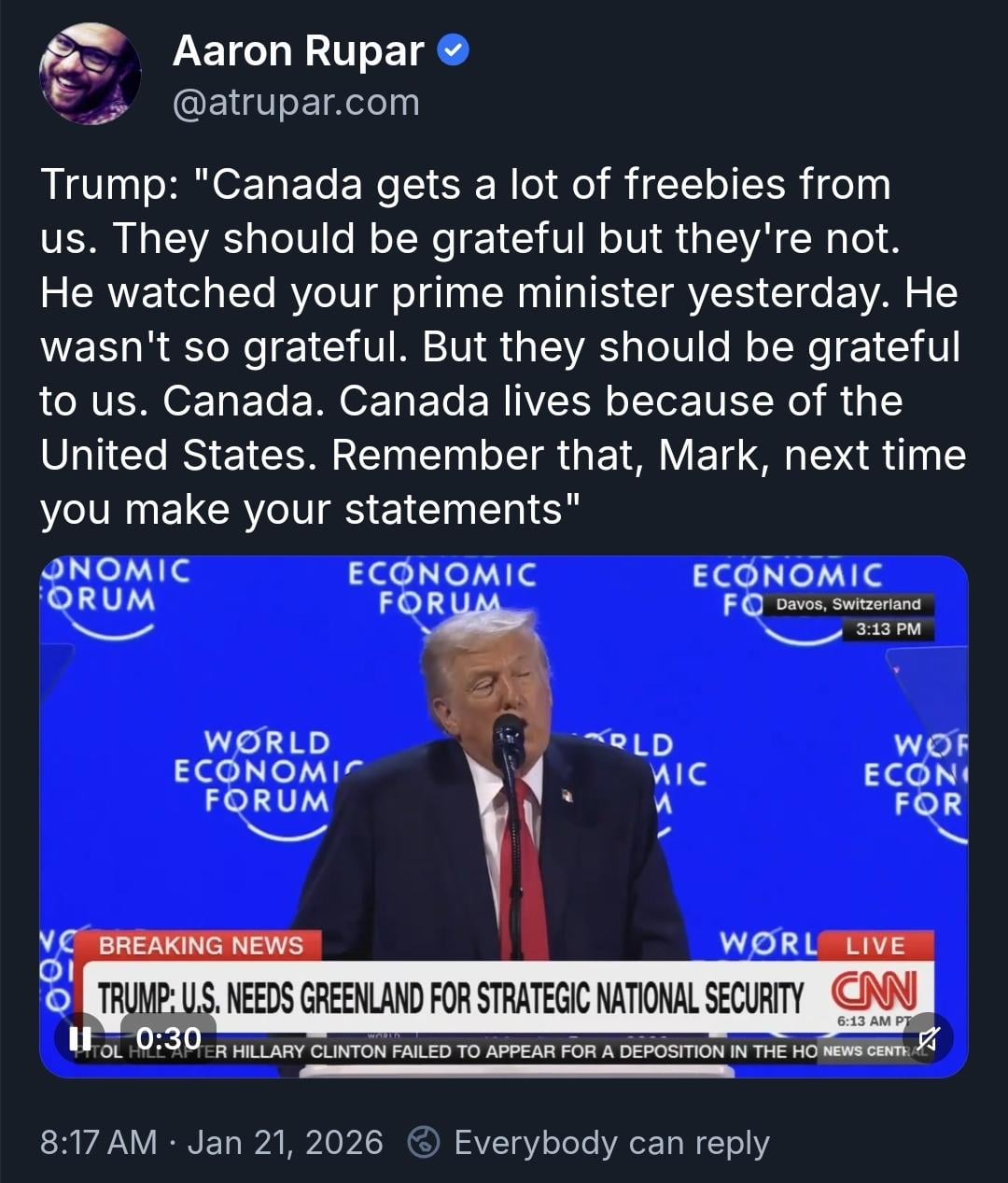Open Aaron Rupar's profile avatar

(x=90, y=74)
